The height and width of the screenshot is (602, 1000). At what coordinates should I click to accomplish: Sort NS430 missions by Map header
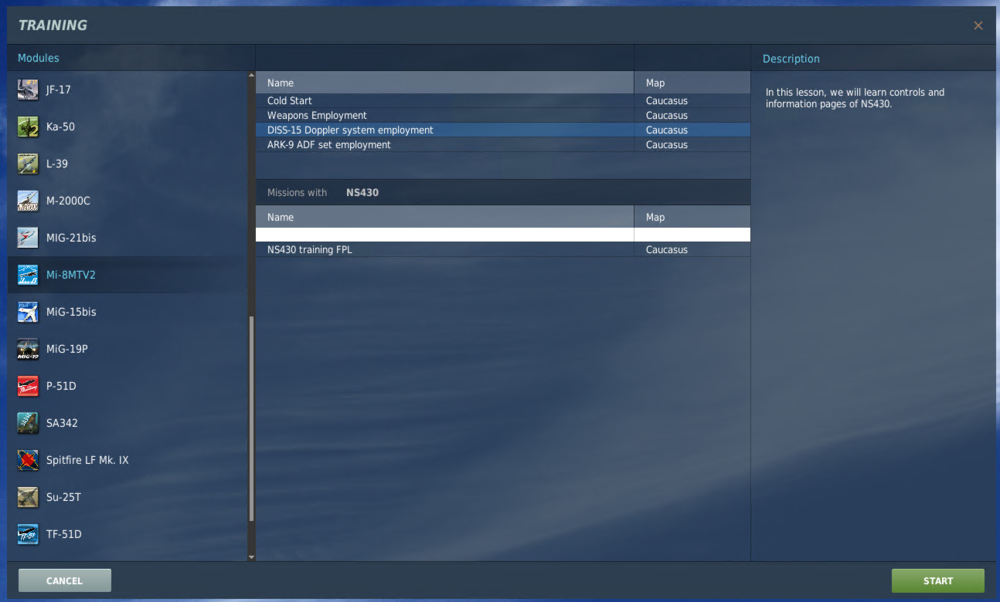point(692,217)
